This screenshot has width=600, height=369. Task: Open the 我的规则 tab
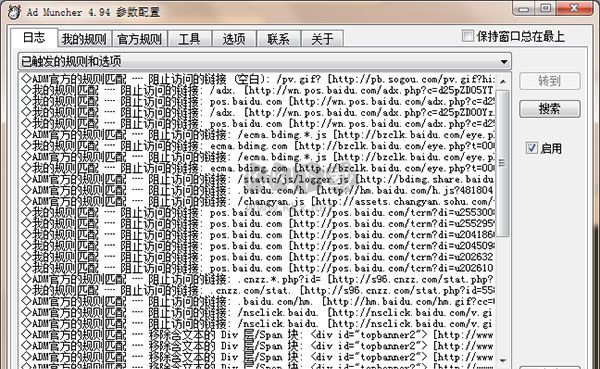coord(84,39)
